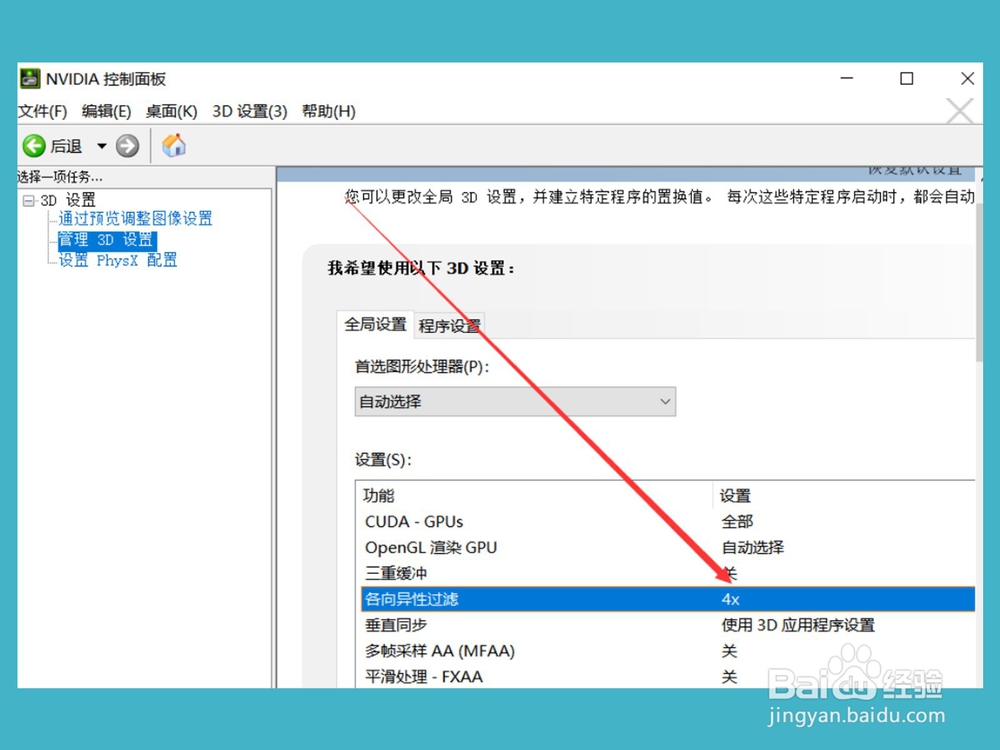Viewport: 1000px width, 750px height.
Task: Open the 3D 设置(3) menu
Action: tap(250, 112)
